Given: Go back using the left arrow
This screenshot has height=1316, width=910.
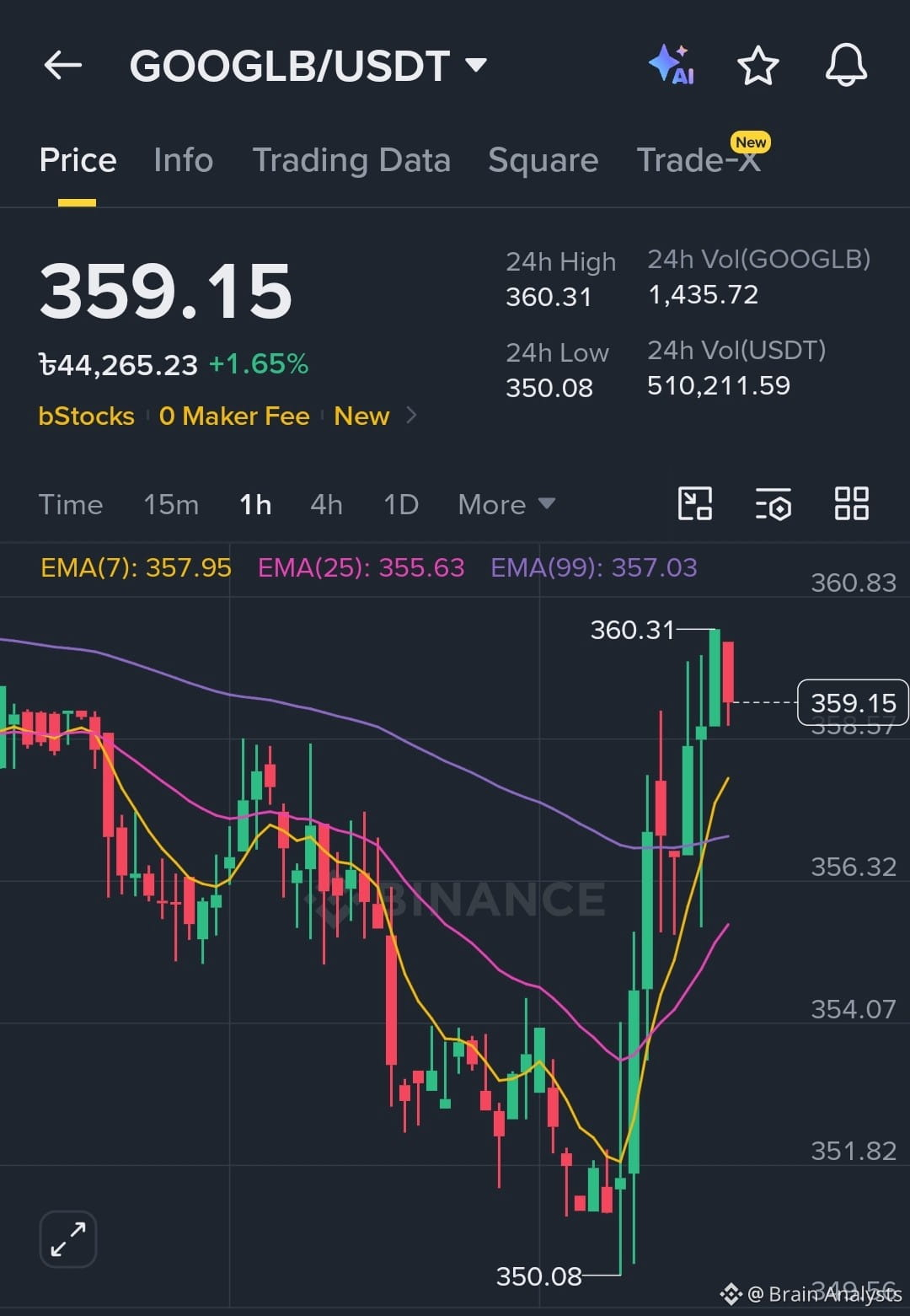Looking at the screenshot, I should pos(63,65).
